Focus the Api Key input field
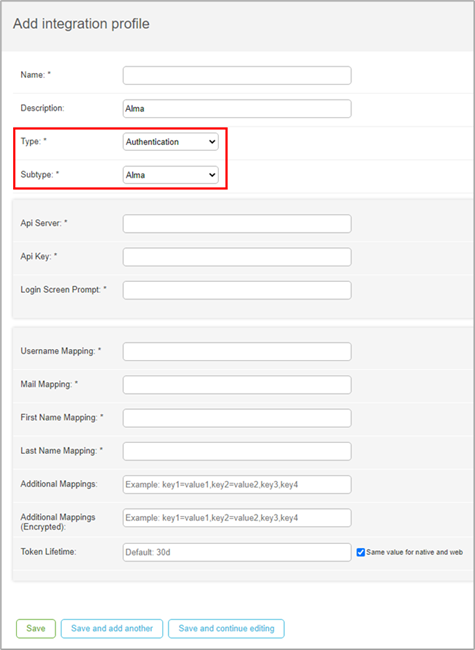Viewport: 475px width, 650px height. [237, 257]
